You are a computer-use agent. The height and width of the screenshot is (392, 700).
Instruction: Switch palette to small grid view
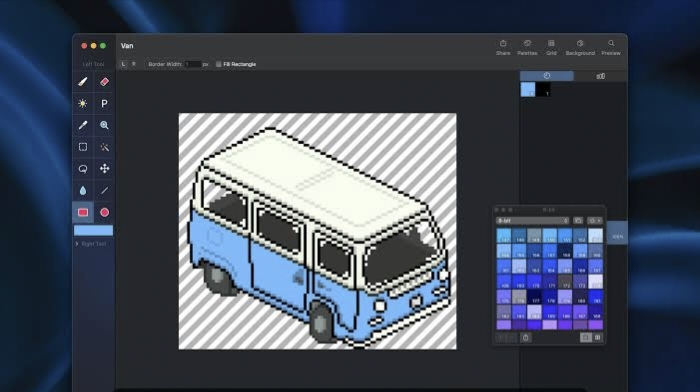coord(597,338)
